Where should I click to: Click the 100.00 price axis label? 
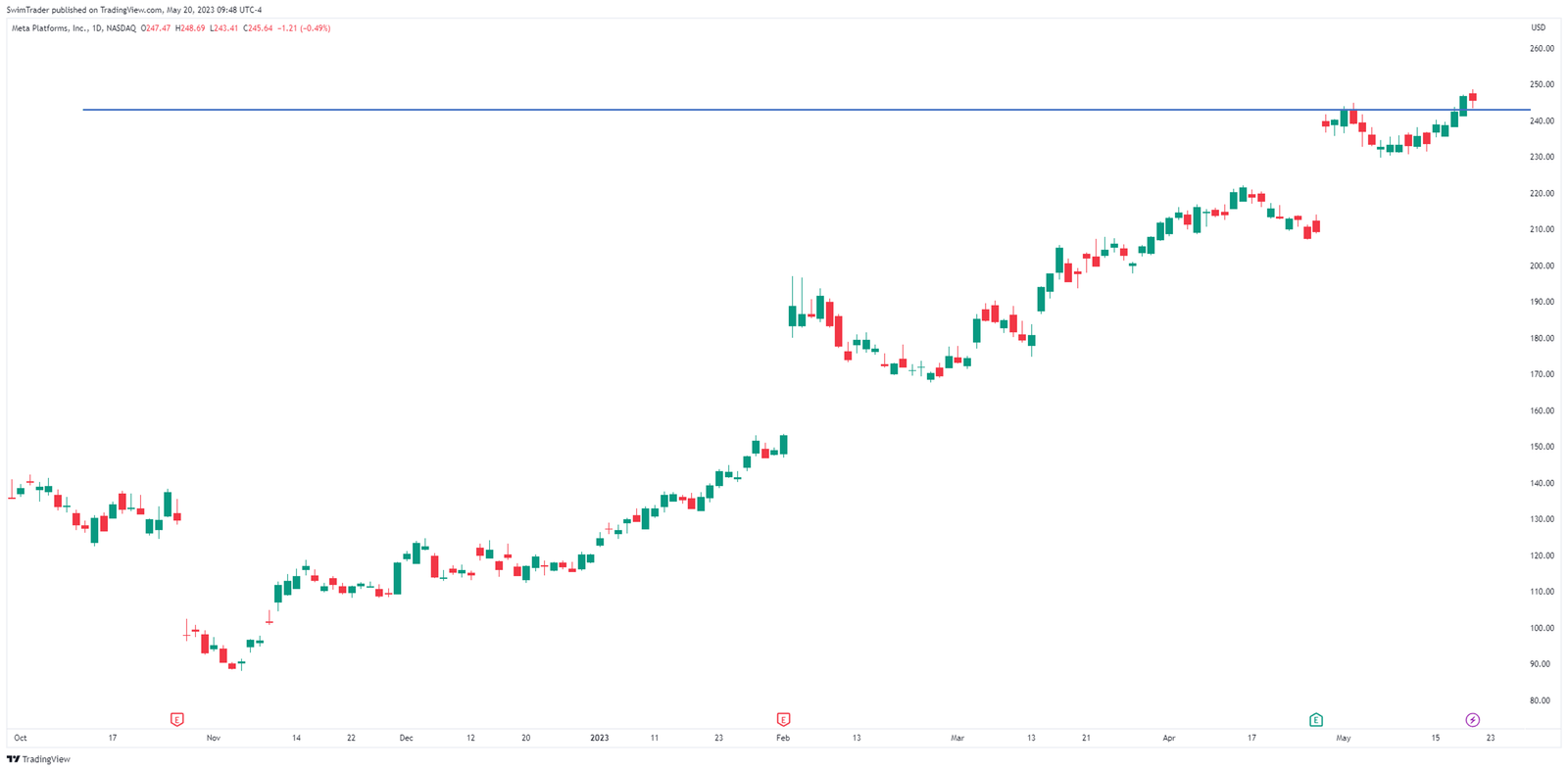[x=1542, y=628]
